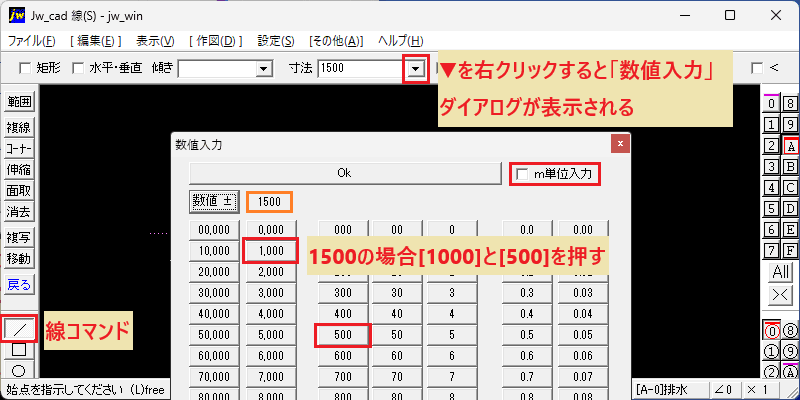Select layer group F square button
800x400 pixels.
coord(791,251)
